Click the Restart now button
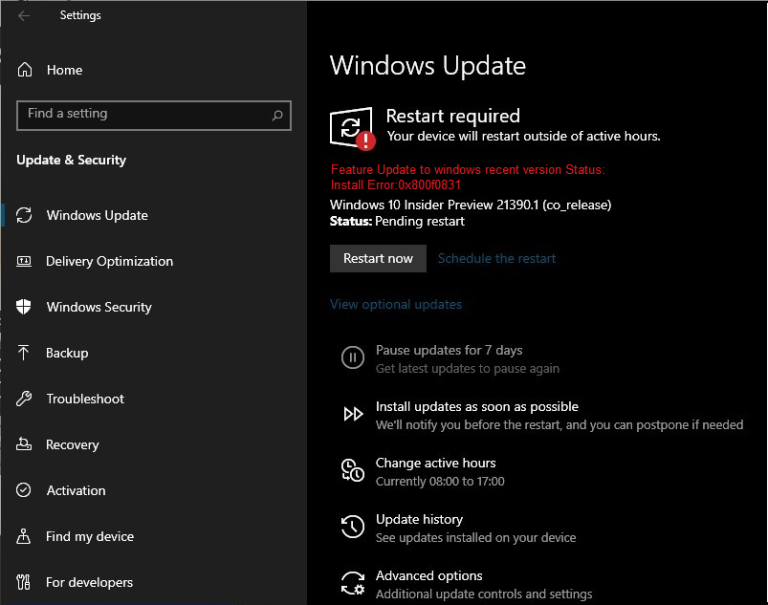 378,258
